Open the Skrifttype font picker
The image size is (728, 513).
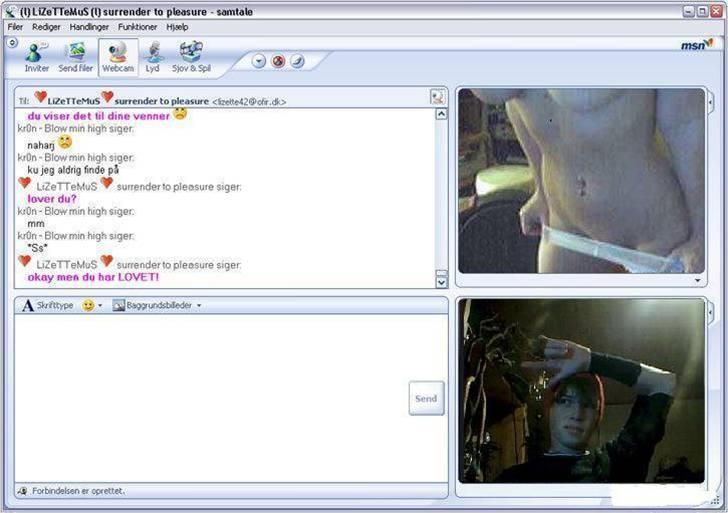pyautogui.click(x=48, y=305)
